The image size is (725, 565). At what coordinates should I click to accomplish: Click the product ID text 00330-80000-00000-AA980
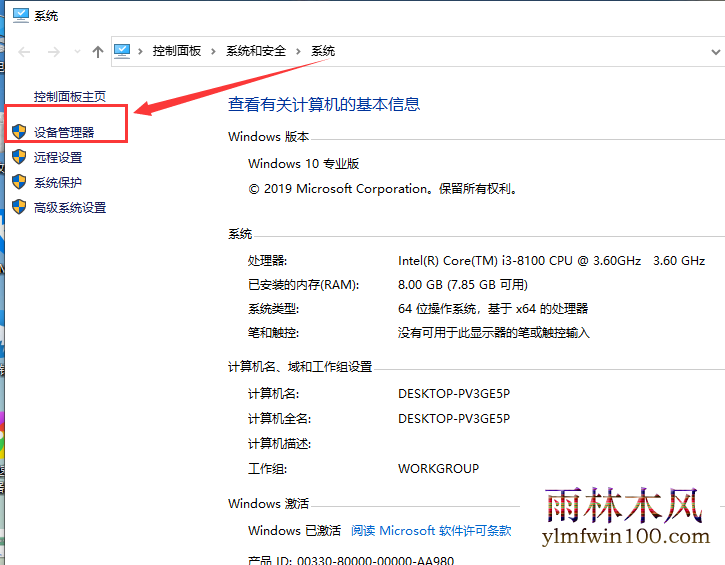(x=375, y=560)
